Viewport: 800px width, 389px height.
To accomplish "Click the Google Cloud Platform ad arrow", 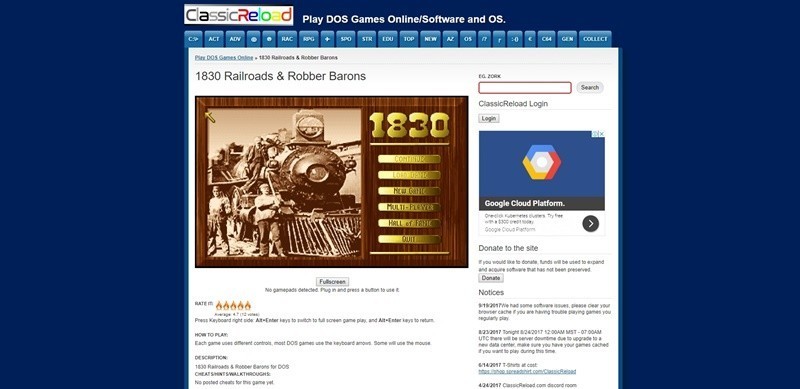I will pyautogui.click(x=590, y=223).
